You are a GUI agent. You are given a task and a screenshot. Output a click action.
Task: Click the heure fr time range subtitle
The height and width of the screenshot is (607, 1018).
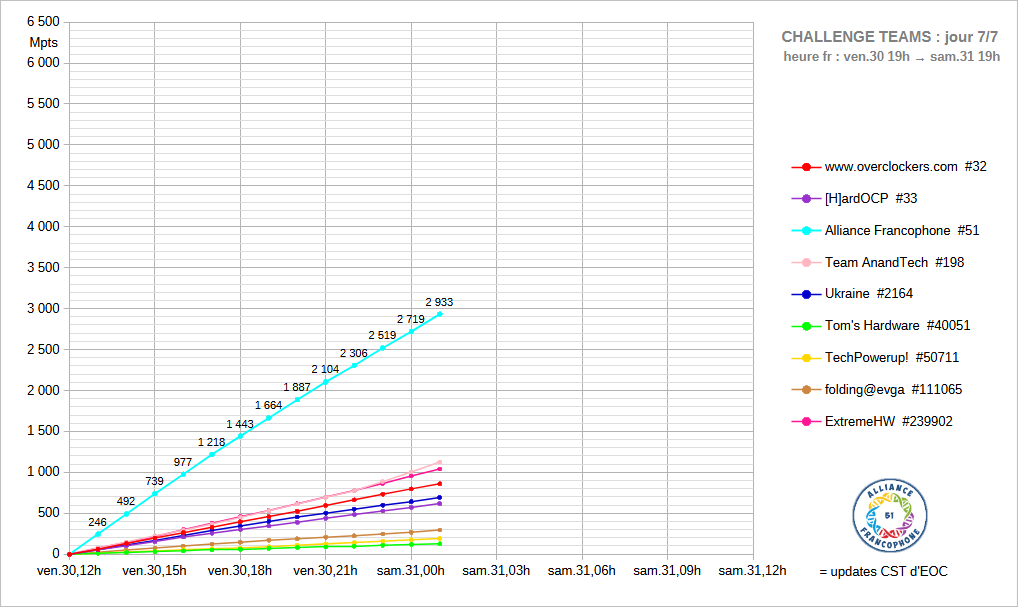(892, 57)
